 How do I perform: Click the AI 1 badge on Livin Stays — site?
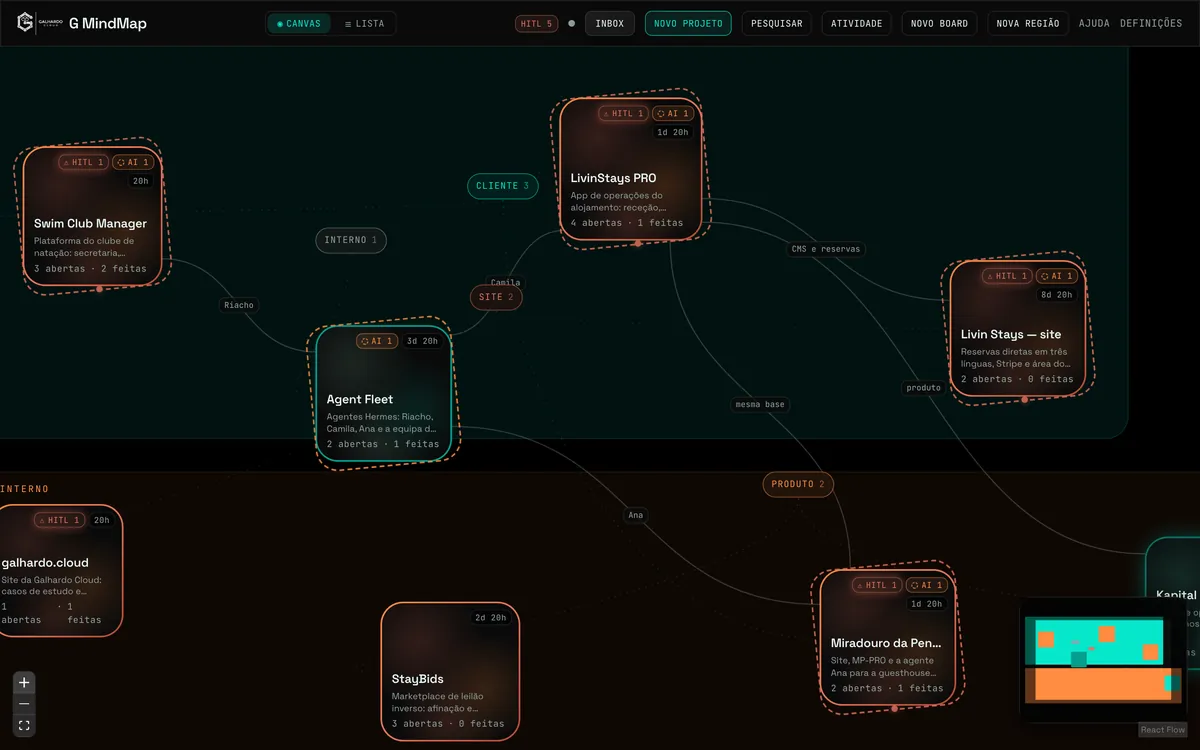tap(1056, 276)
